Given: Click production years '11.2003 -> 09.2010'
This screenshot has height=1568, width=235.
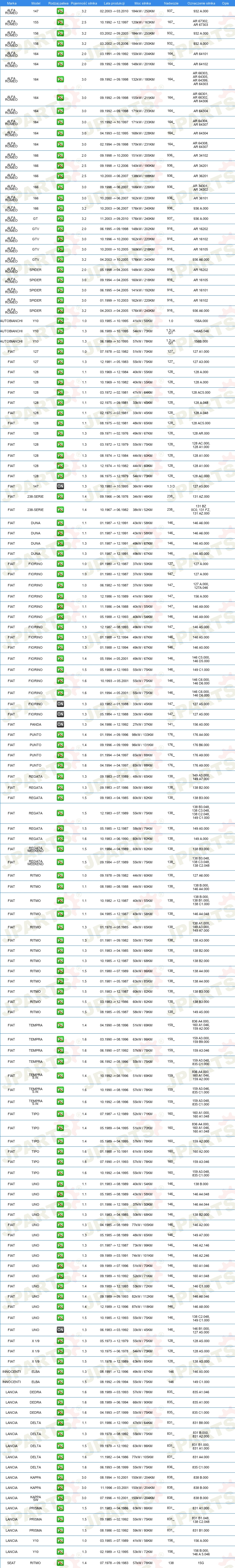Looking at the screenshot, I should 114,219.
